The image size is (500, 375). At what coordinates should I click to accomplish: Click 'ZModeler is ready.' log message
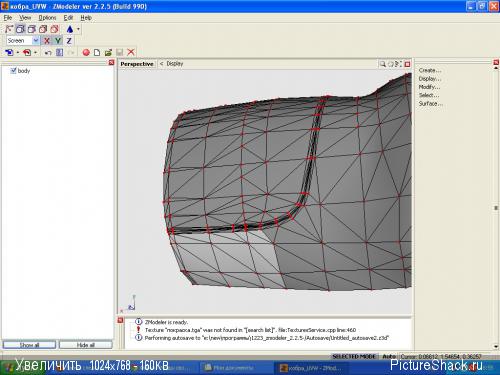tap(166, 322)
